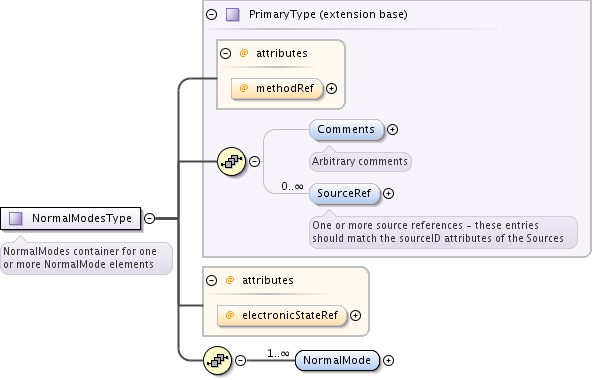This screenshot has width=593, height=380.
Task: Click the @ icon inside electronicStateRef node
Action: coord(230,315)
